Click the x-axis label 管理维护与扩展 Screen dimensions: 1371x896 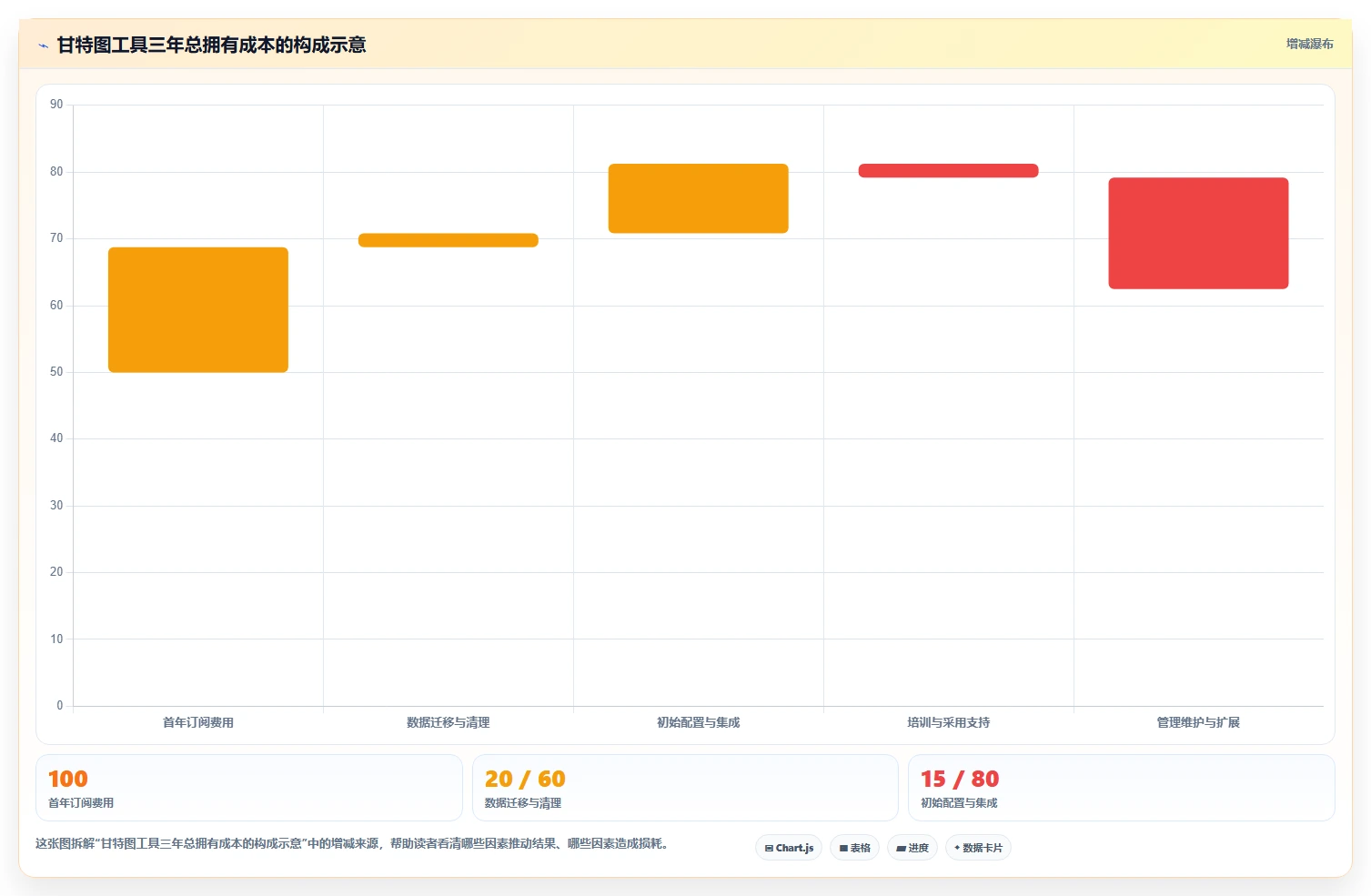click(x=1198, y=722)
